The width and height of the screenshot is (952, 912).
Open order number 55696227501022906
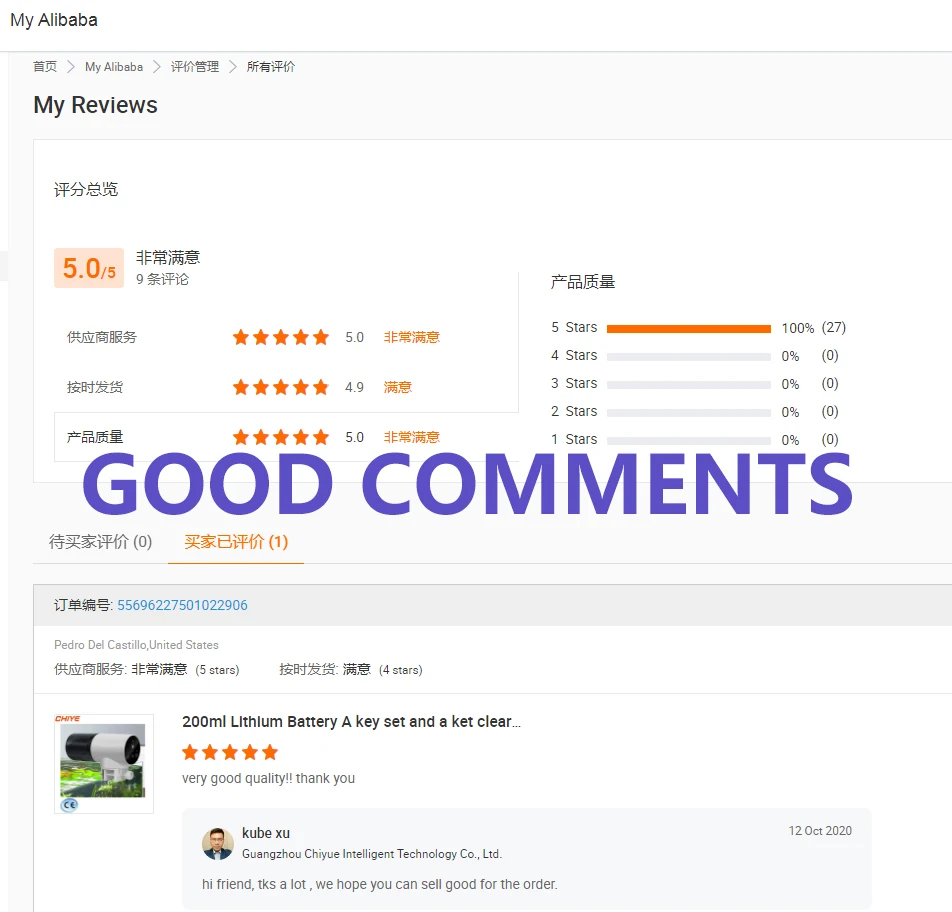[x=182, y=605]
